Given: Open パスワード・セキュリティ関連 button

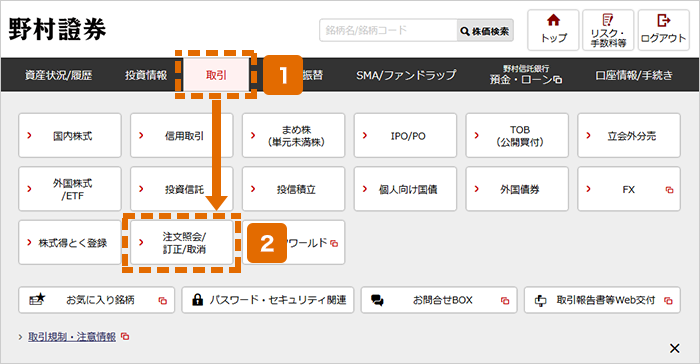Looking at the screenshot, I should tap(268, 300).
